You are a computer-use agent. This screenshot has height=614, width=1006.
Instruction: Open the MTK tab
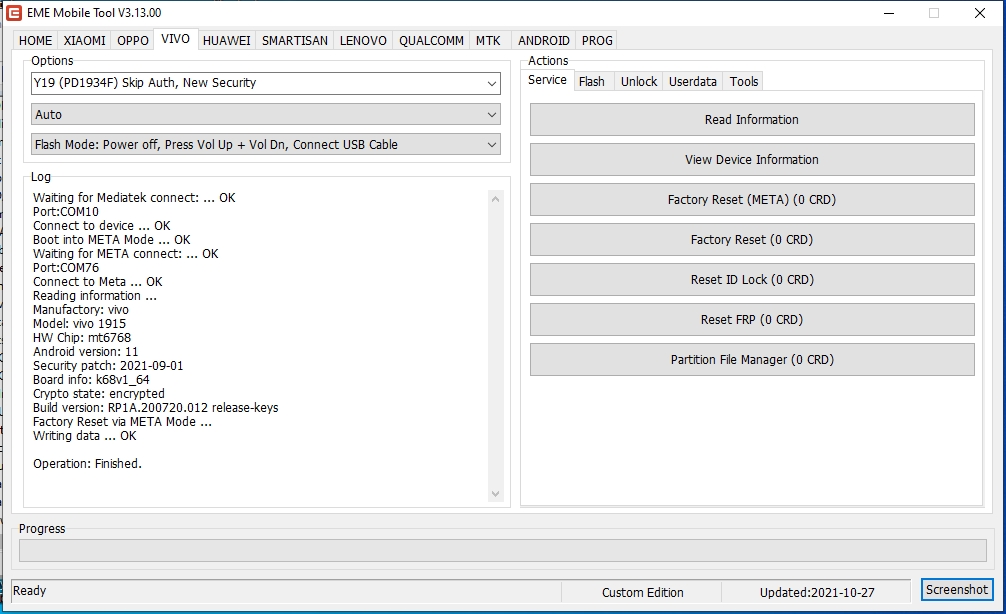pos(488,40)
